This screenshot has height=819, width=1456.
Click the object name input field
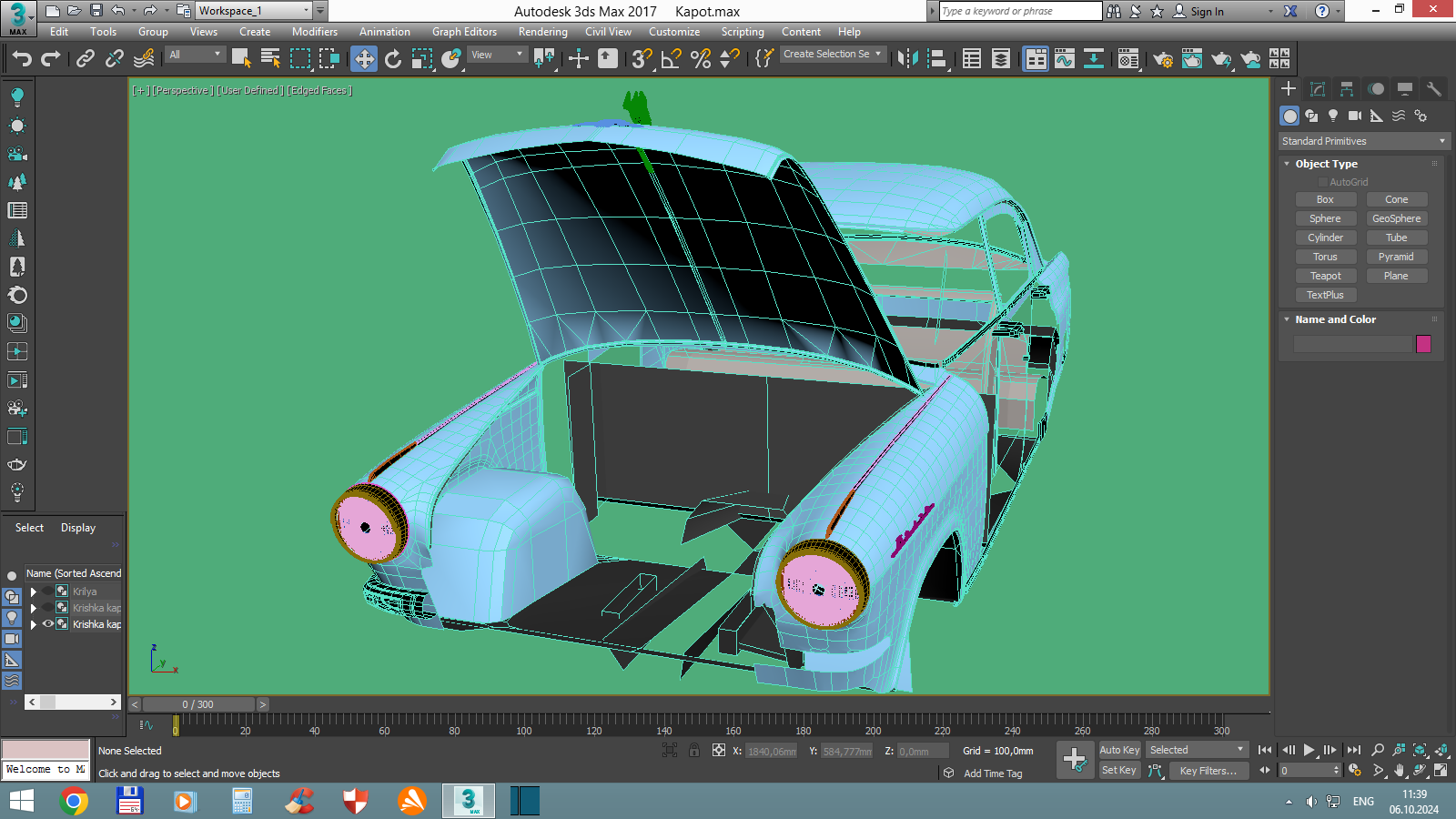click(x=1353, y=344)
